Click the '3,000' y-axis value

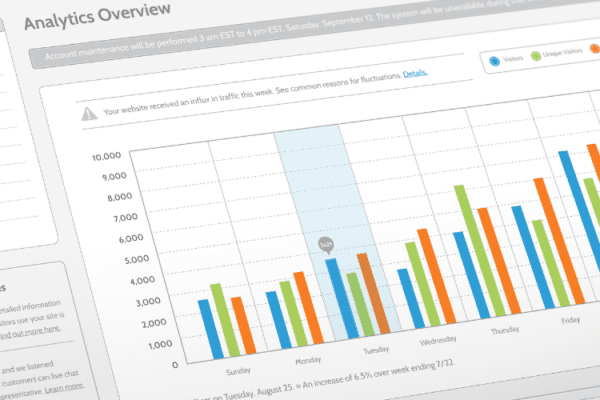pos(148,302)
